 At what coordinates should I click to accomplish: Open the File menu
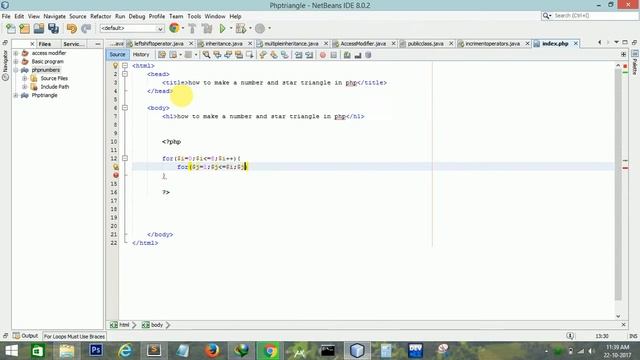click(x=6, y=16)
